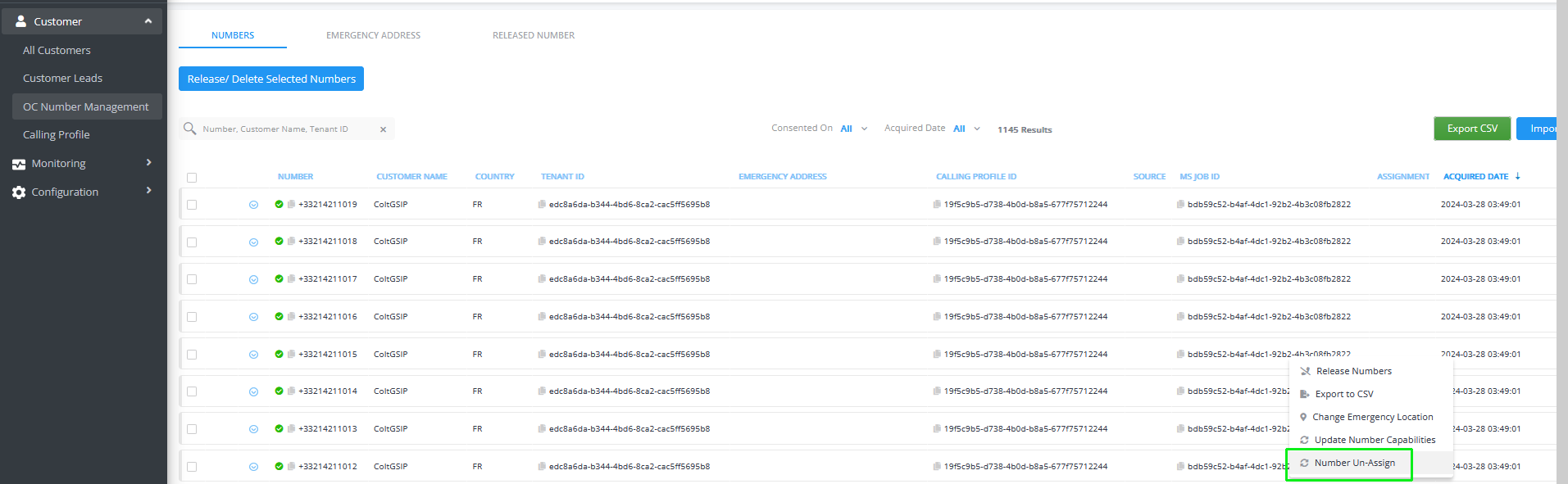Select Change Emergency Location menu entry
Image resolution: width=1568 pixels, height=484 pixels.
pyautogui.click(x=1372, y=418)
